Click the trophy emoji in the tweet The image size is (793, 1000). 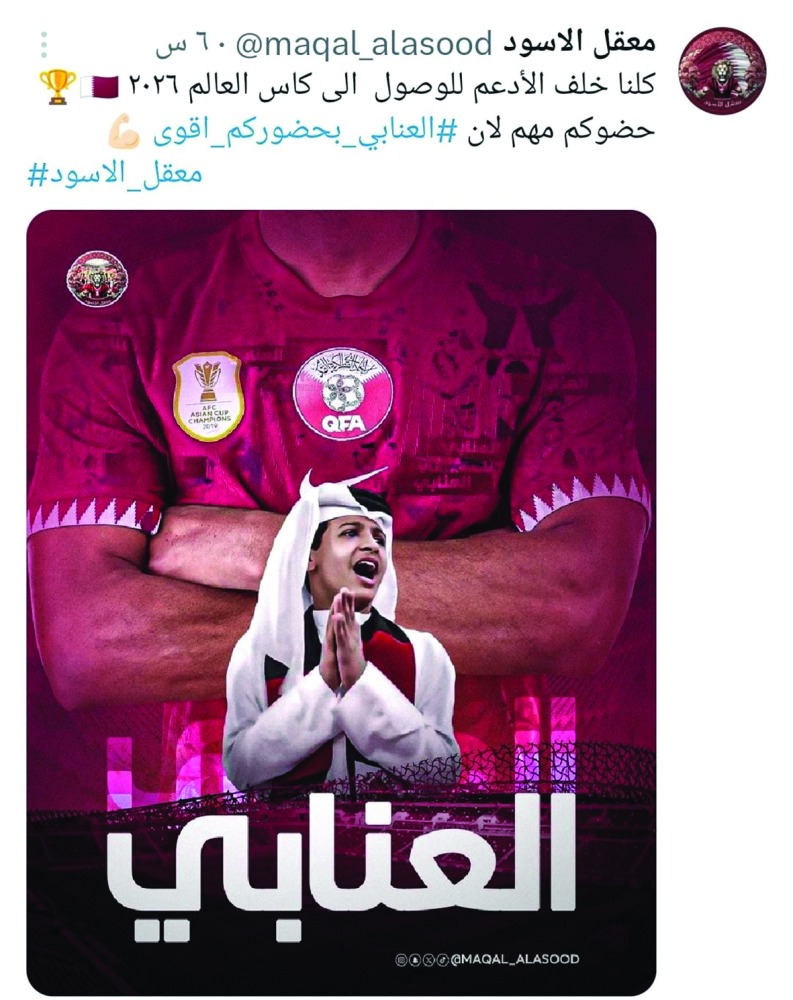58,87
